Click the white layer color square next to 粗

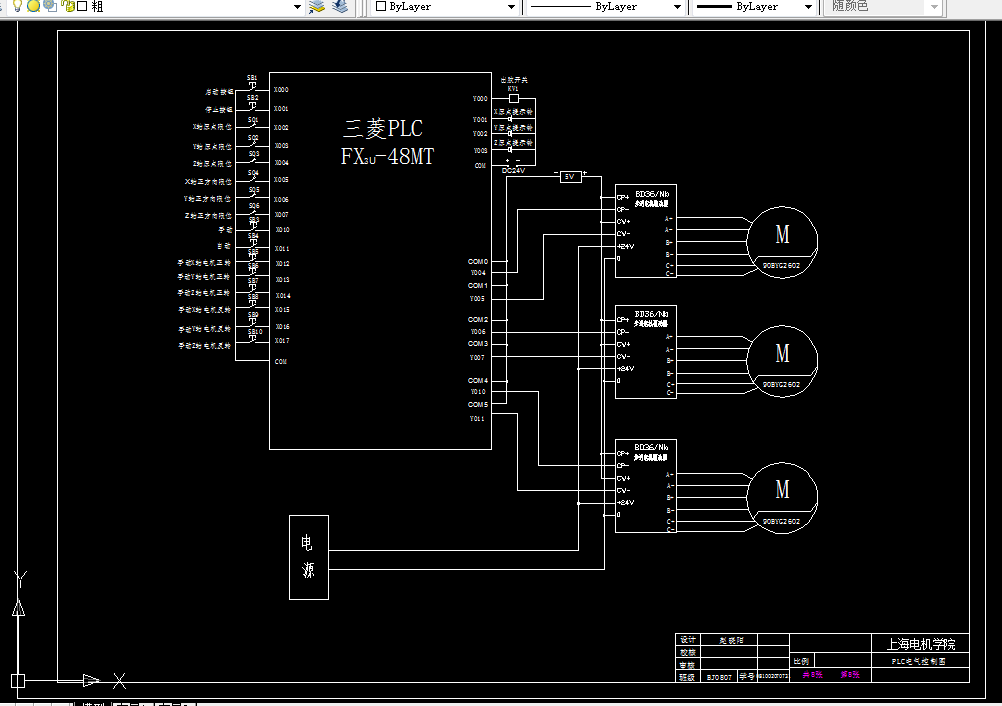pos(82,6)
